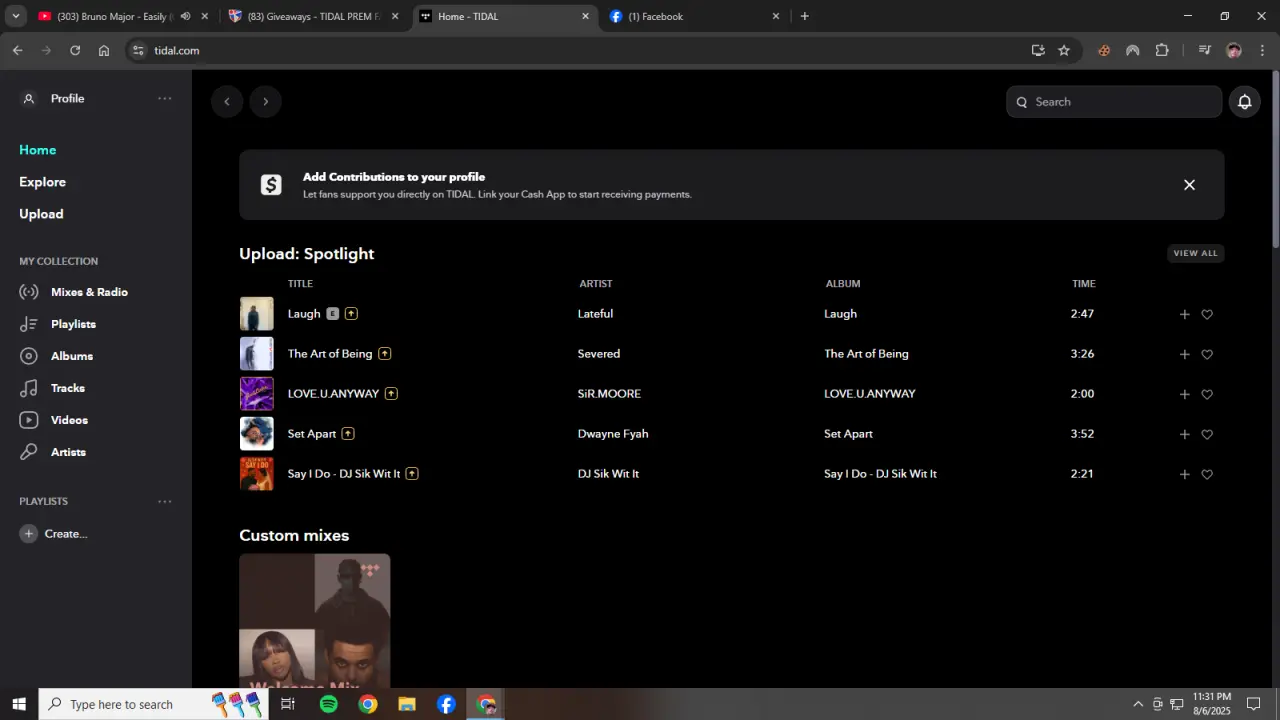Open artist Severed
Image resolution: width=1280 pixels, height=720 pixels.
tap(599, 354)
